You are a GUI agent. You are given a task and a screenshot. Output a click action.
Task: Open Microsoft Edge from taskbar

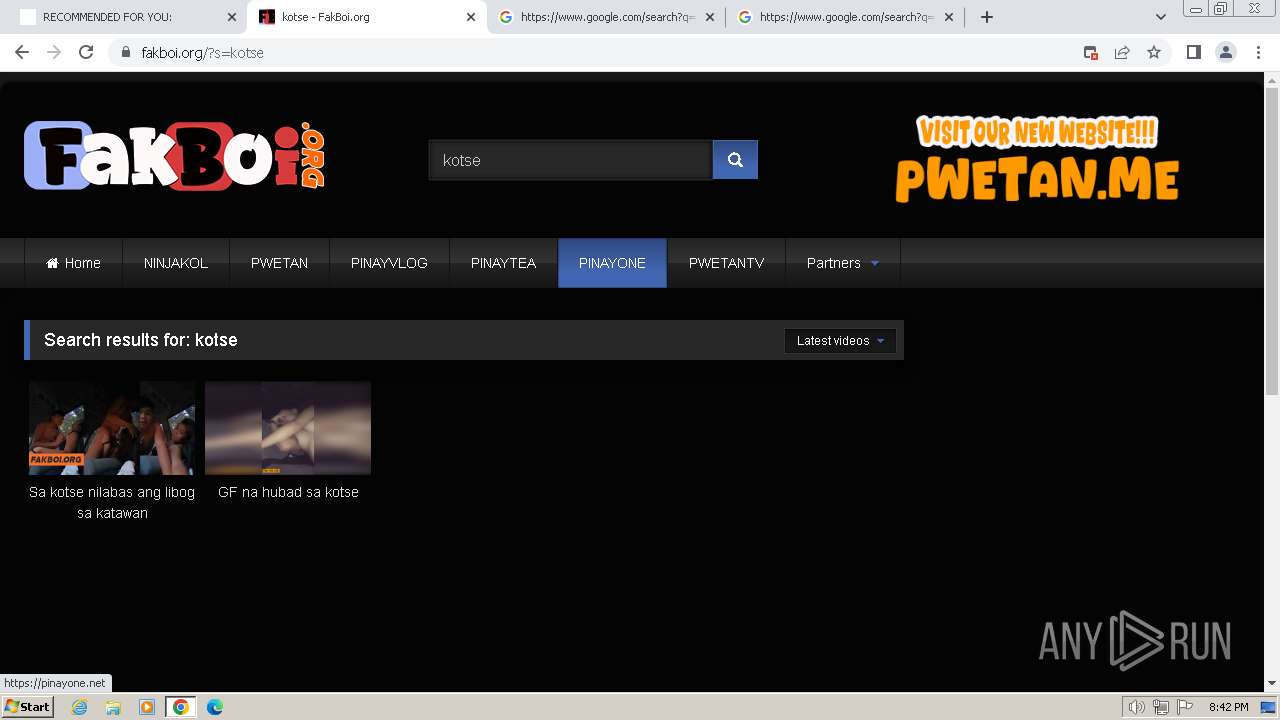215,707
